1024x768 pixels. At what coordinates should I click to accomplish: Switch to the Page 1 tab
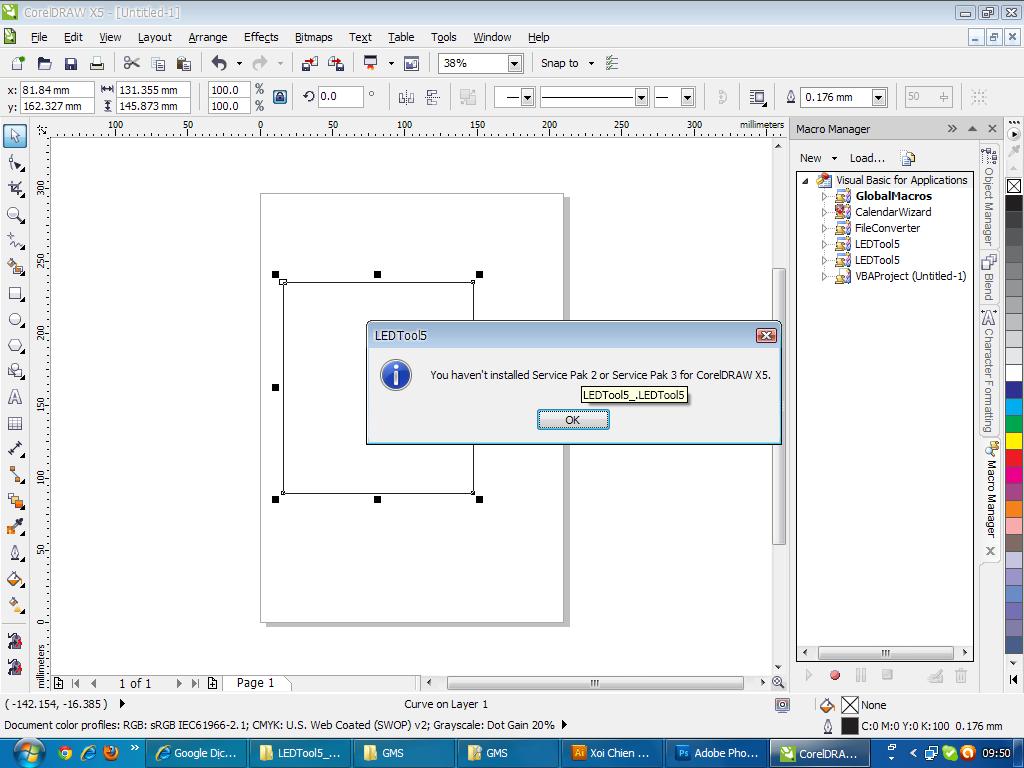click(254, 683)
